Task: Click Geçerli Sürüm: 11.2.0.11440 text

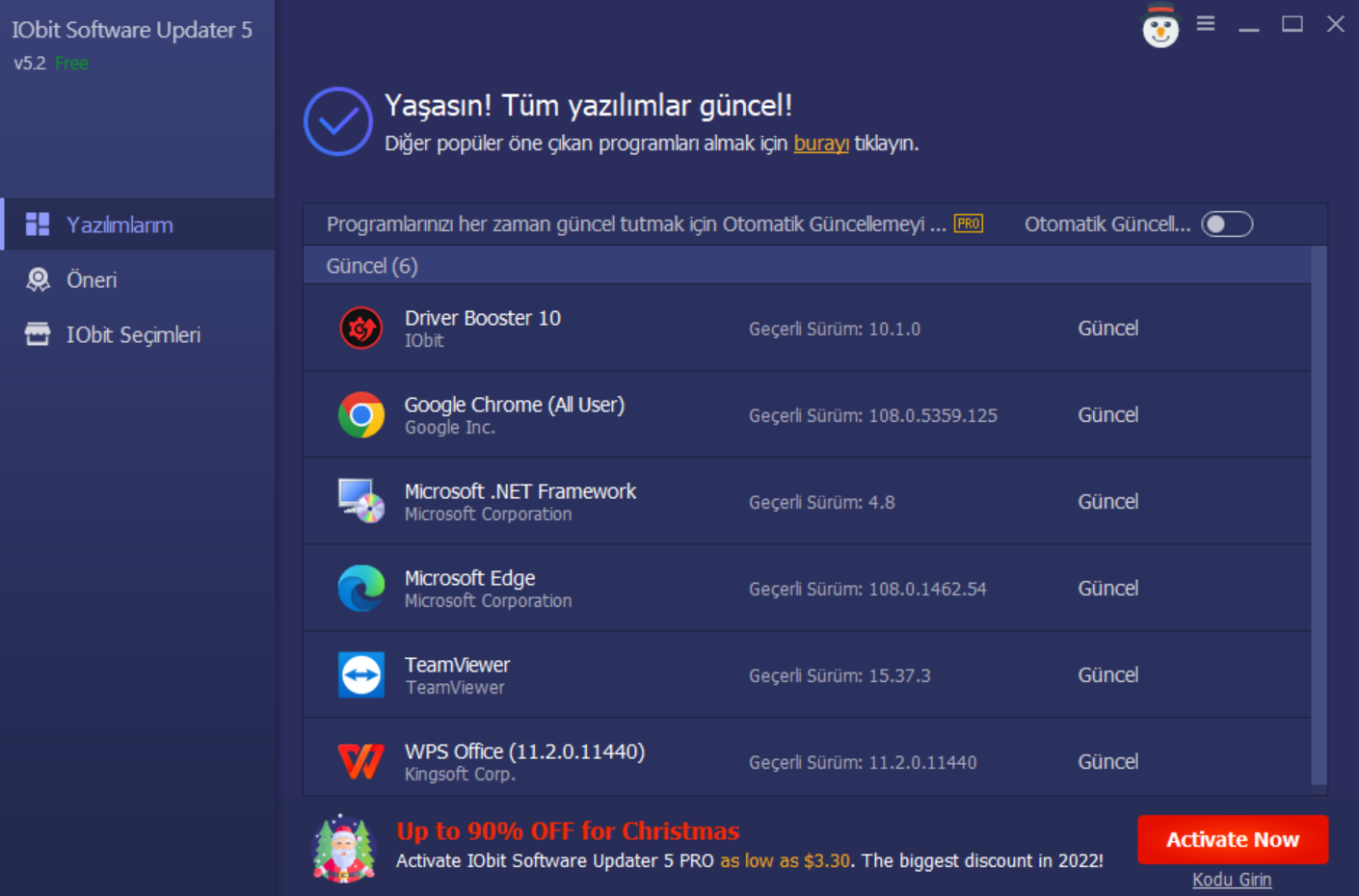Action: (863, 762)
